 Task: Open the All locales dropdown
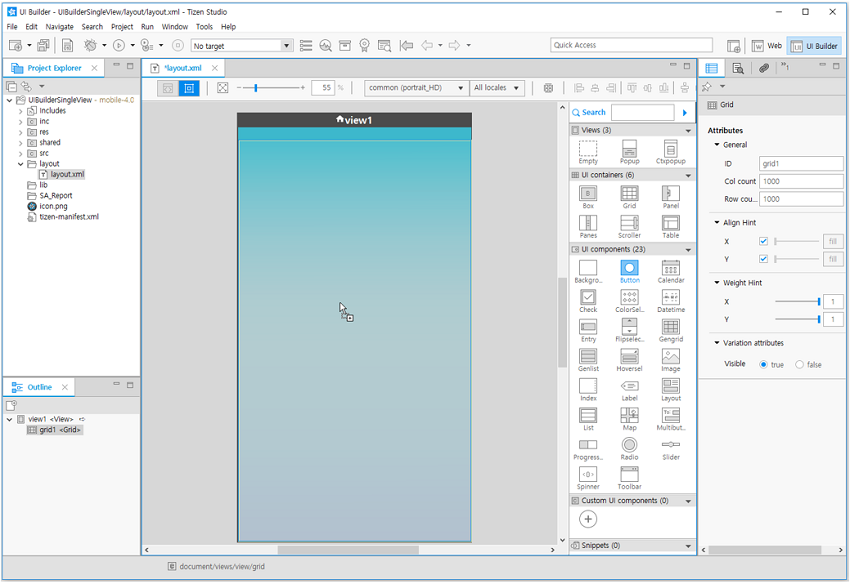(497, 88)
